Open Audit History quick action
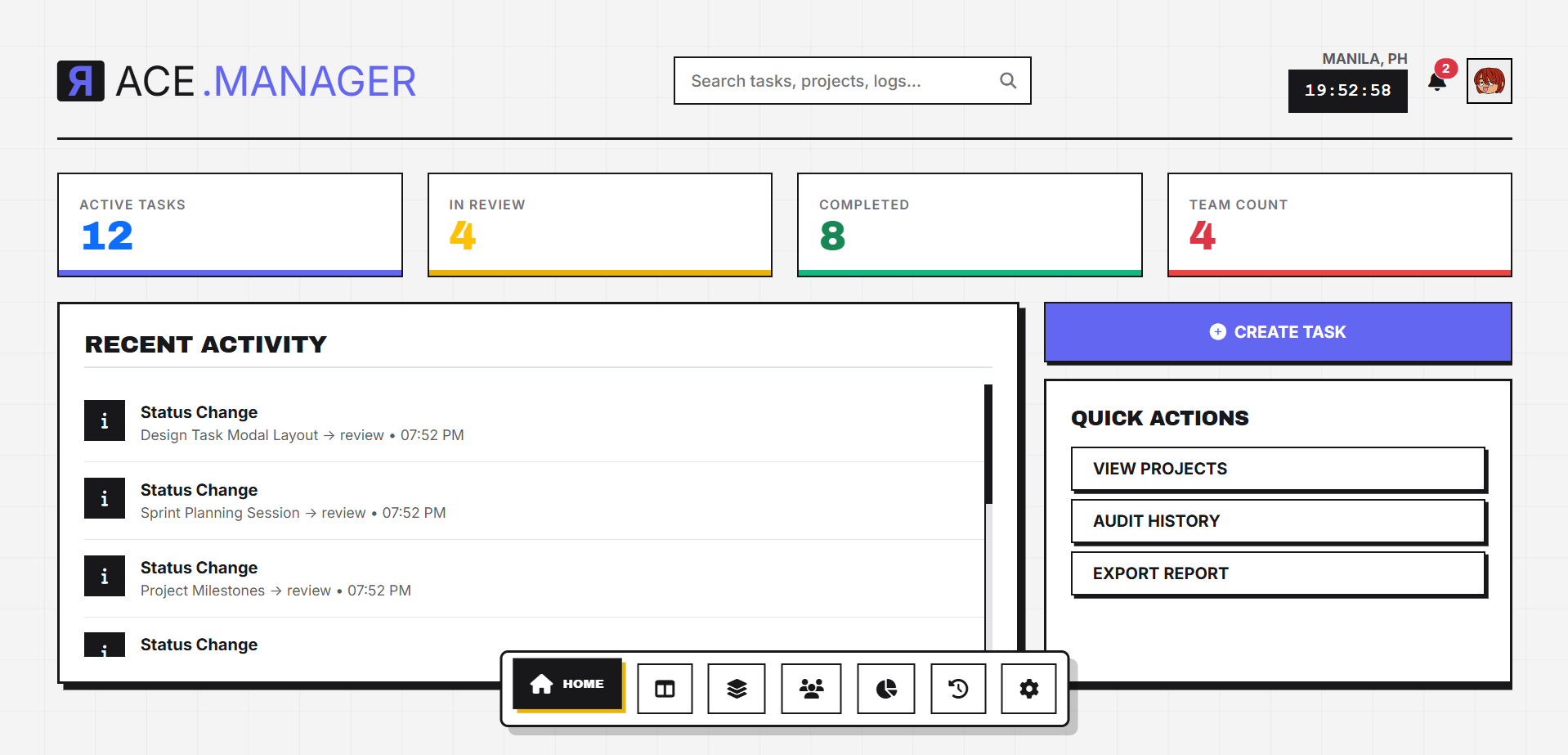The width and height of the screenshot is (1568, 755). (1278, 521)
